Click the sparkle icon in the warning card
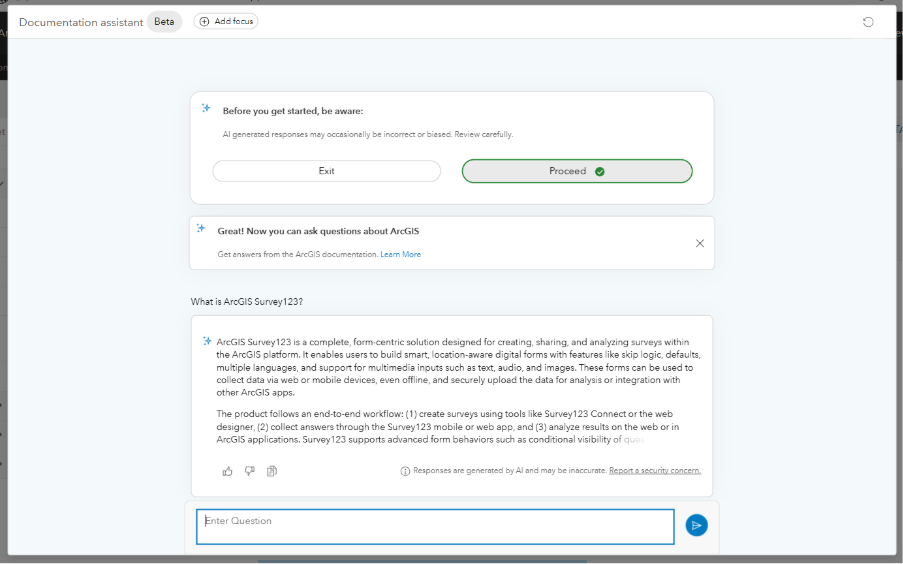903x564 pixels. click(206, 108)
